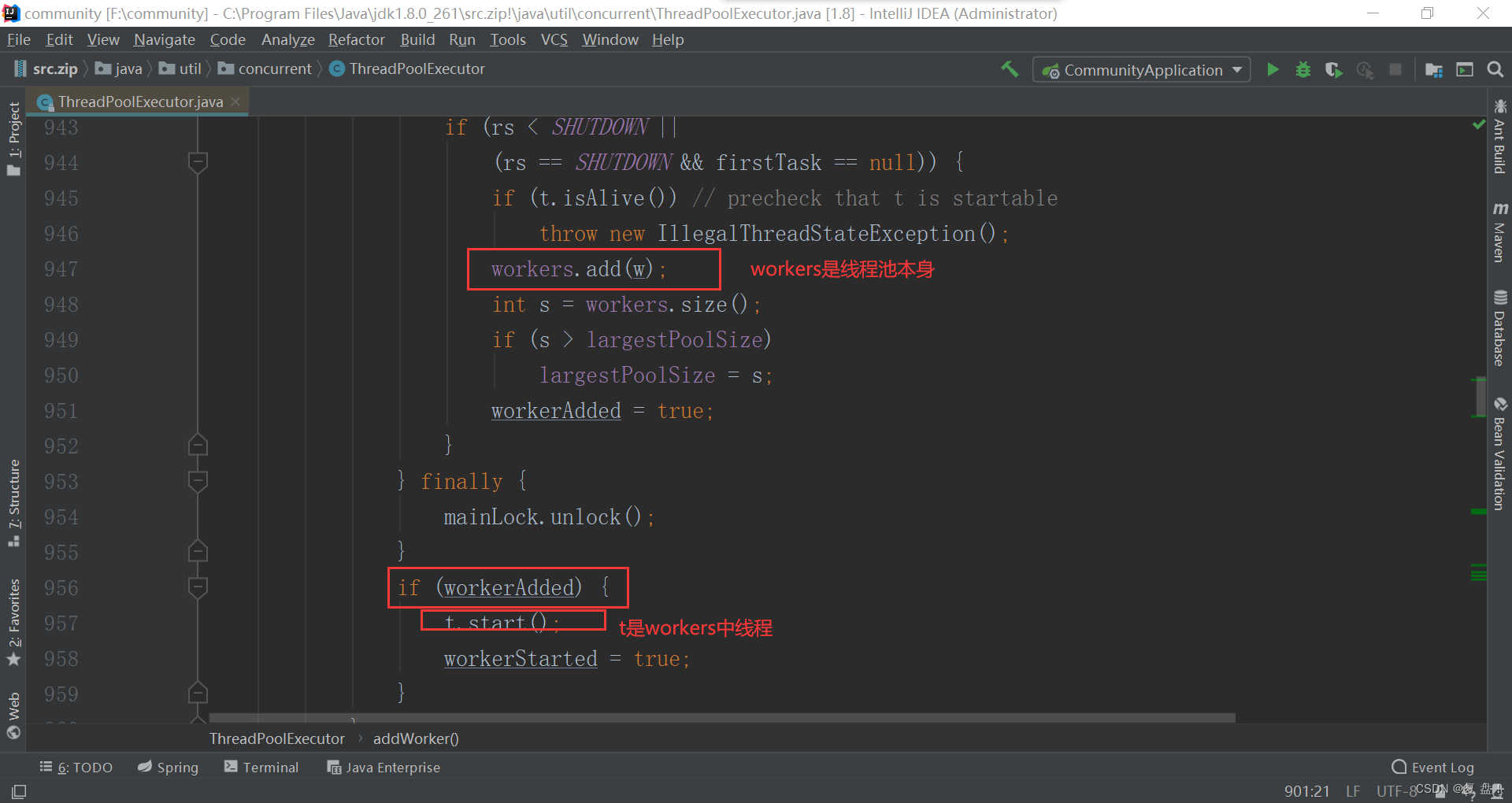Click the ThreadPoolExecutor breadcrumb below the editor
The image size is (1512, 803).
click(277, 738)
